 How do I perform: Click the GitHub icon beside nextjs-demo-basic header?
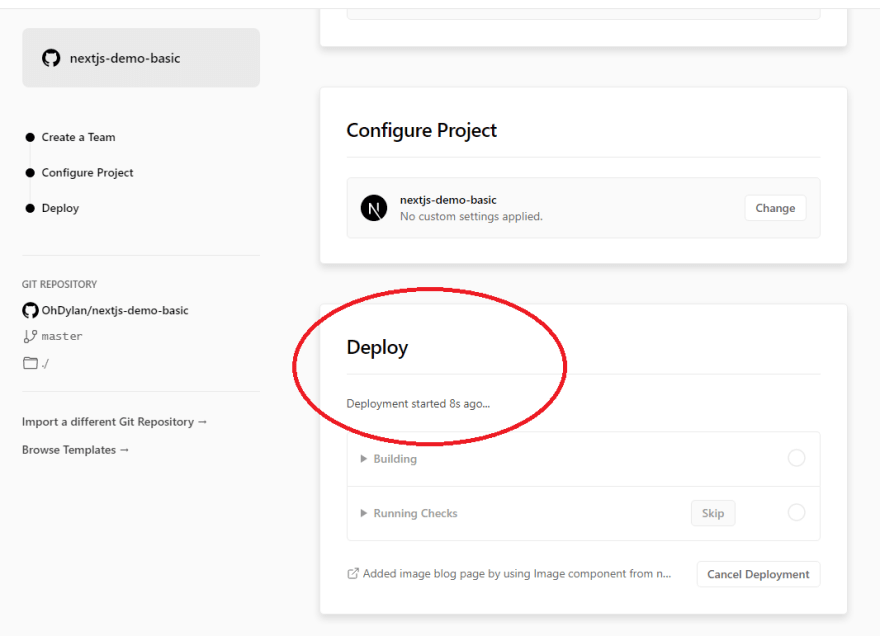pos(51,58)
